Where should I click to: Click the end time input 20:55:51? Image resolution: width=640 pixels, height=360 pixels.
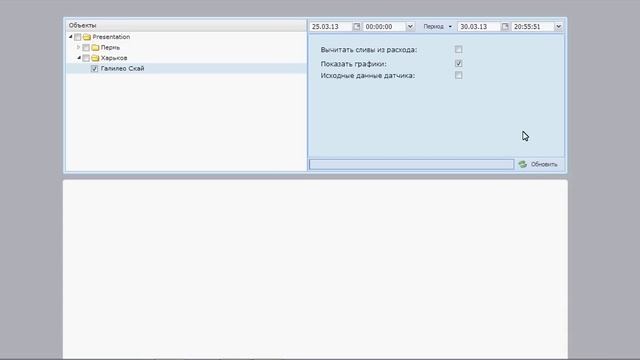click(533, 27)
